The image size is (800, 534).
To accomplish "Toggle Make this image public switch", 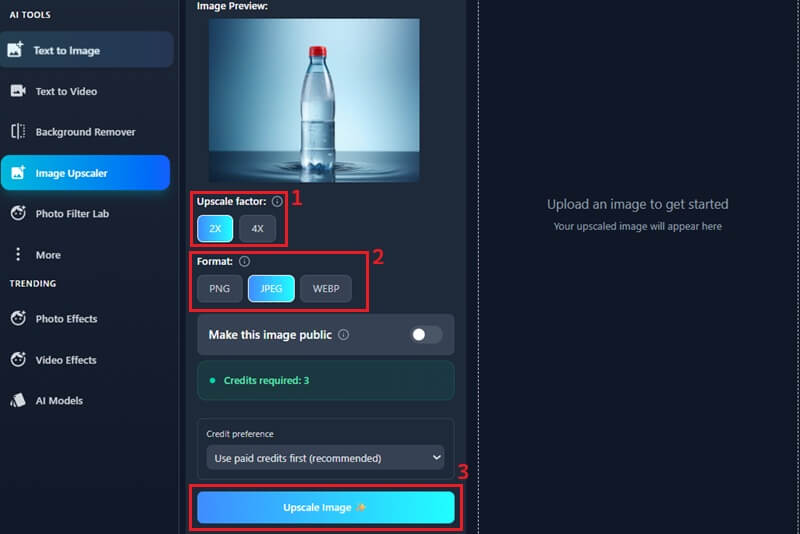I will (426, 335).
